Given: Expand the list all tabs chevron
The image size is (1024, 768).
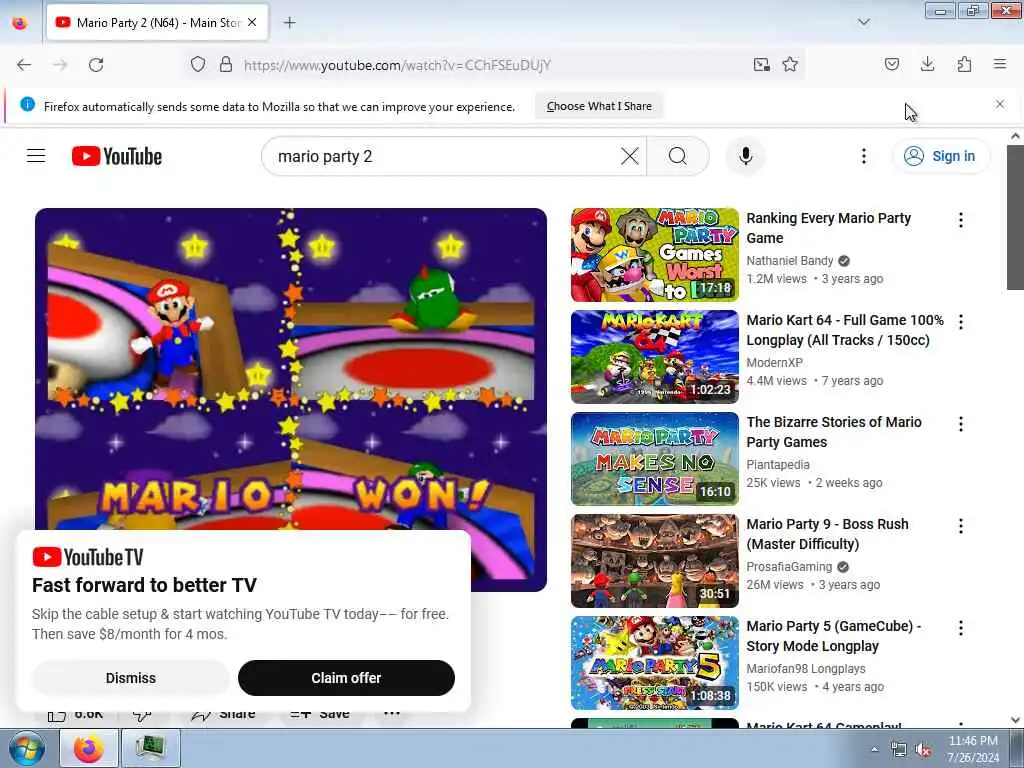Looking at the screenshot, I should [x=864, y=22].
